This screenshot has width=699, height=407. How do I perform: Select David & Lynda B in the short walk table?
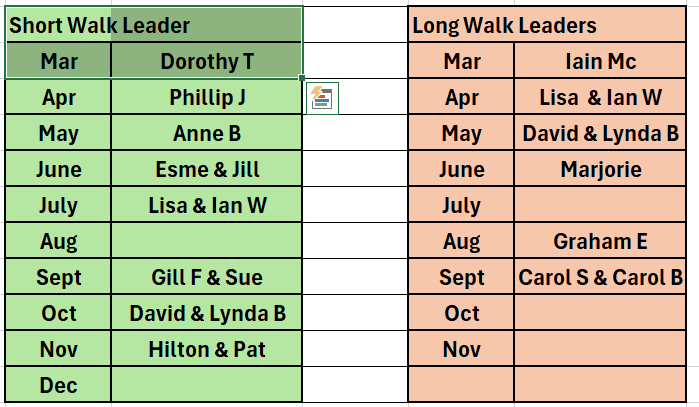coord(207,314)
